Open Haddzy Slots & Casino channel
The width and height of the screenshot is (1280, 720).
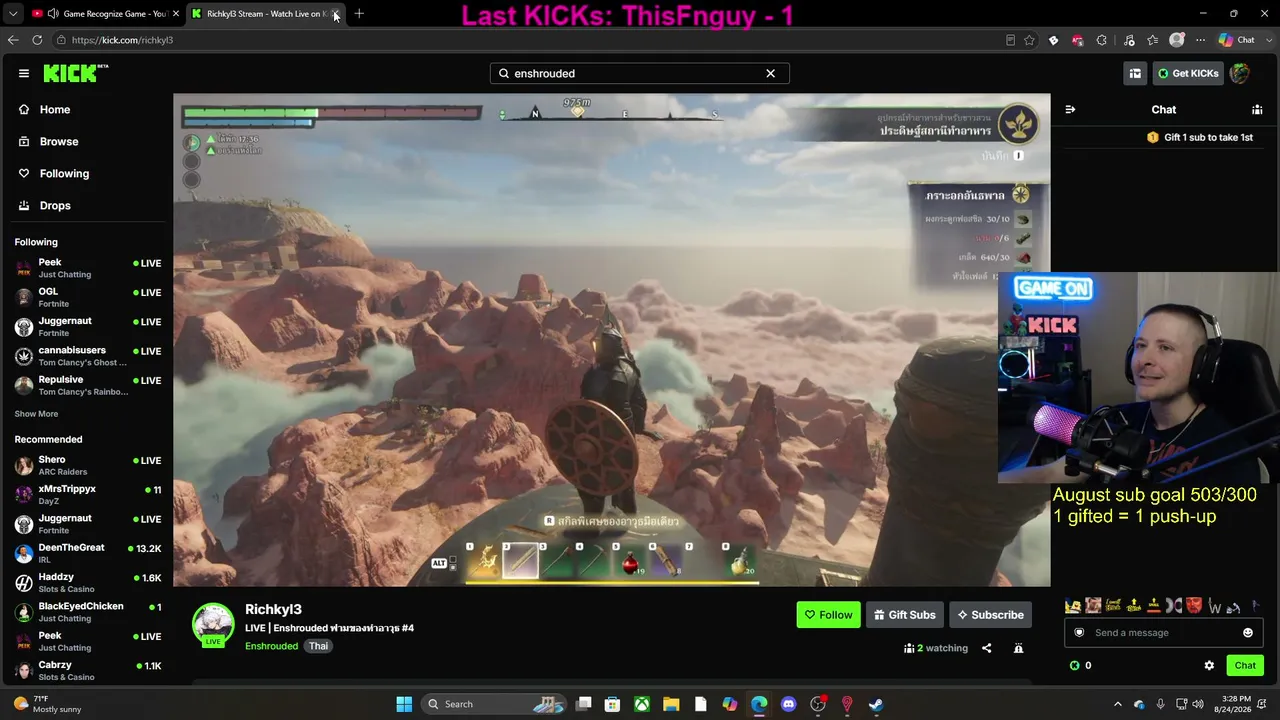[x=86, y=582]
